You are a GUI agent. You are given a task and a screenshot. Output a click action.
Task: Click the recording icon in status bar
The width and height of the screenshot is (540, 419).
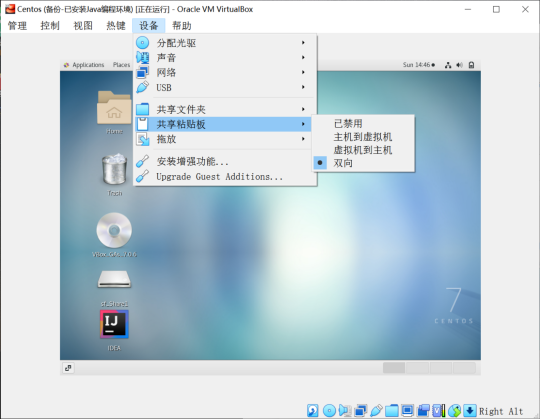(x=423, y=410)
